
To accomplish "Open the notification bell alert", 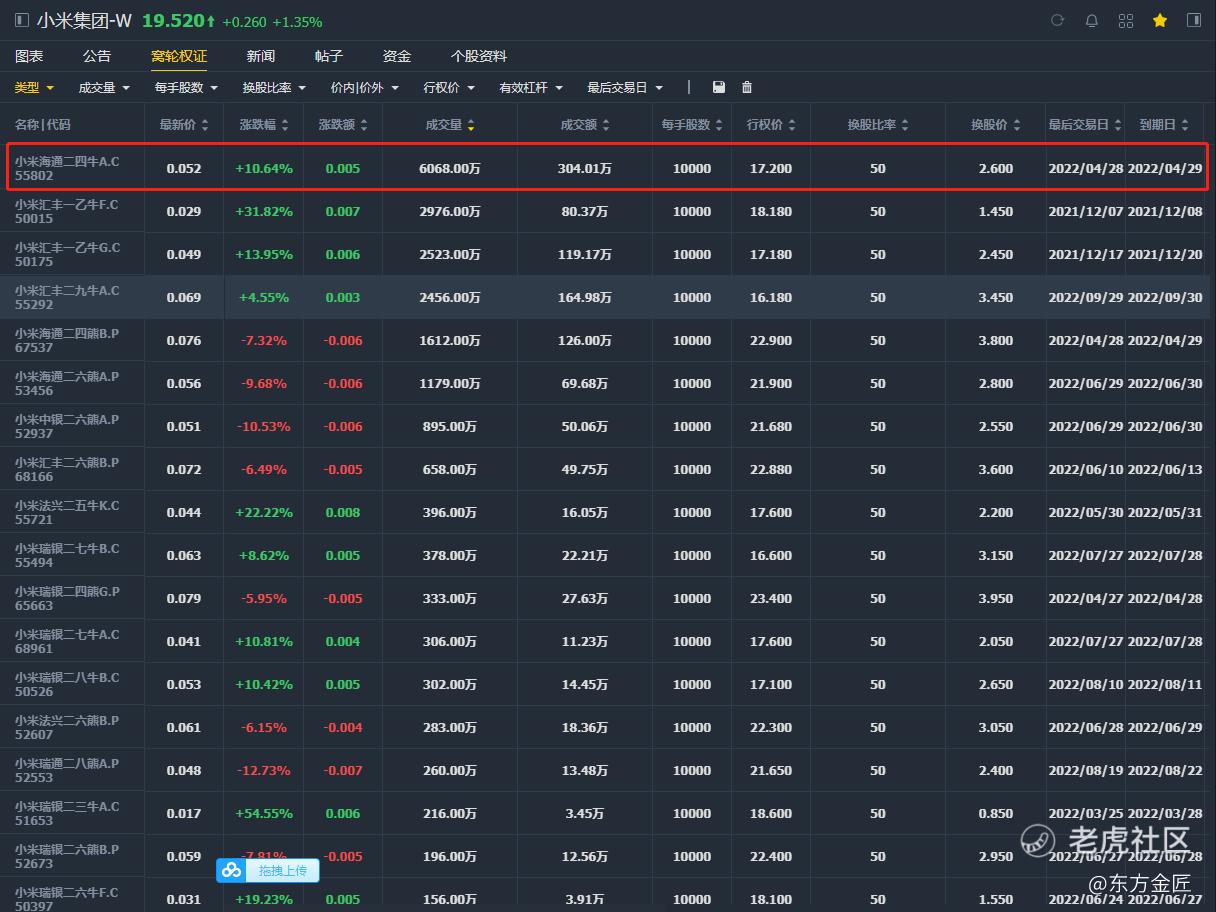I will (1092, 21).
